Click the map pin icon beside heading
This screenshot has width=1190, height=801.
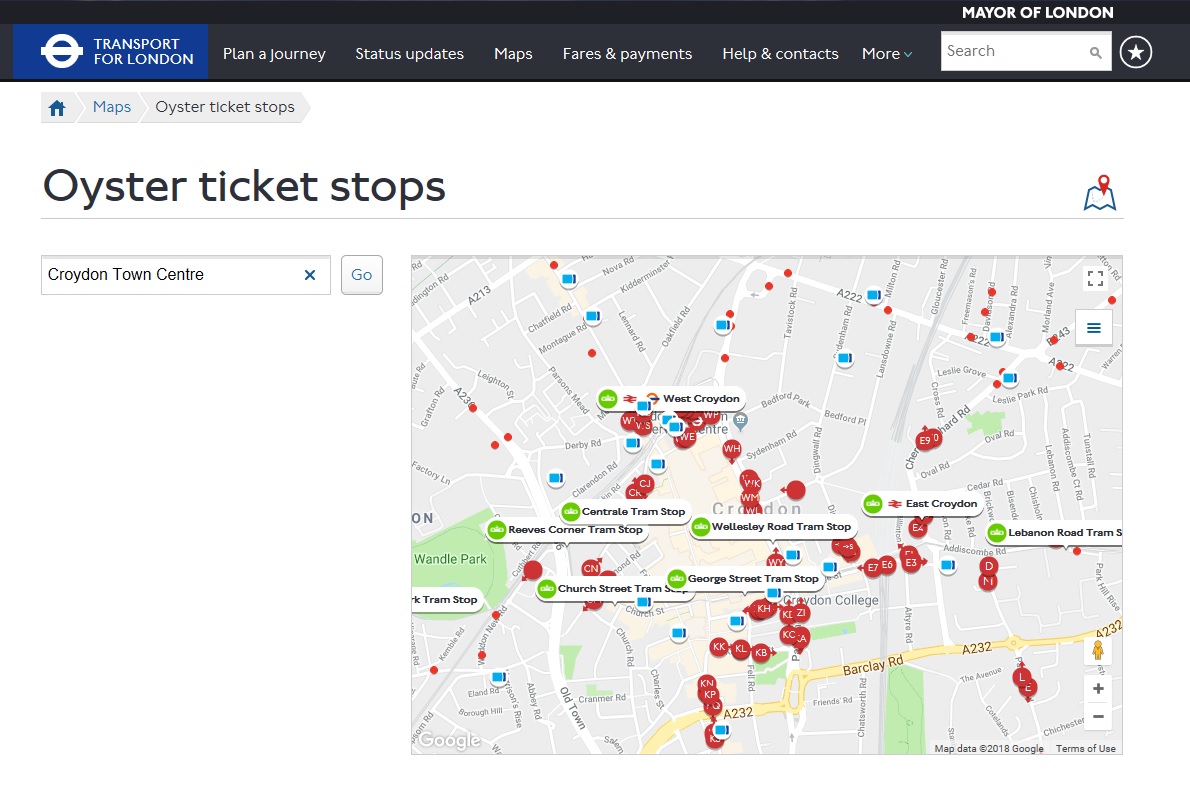click(x=1100, y=192)
